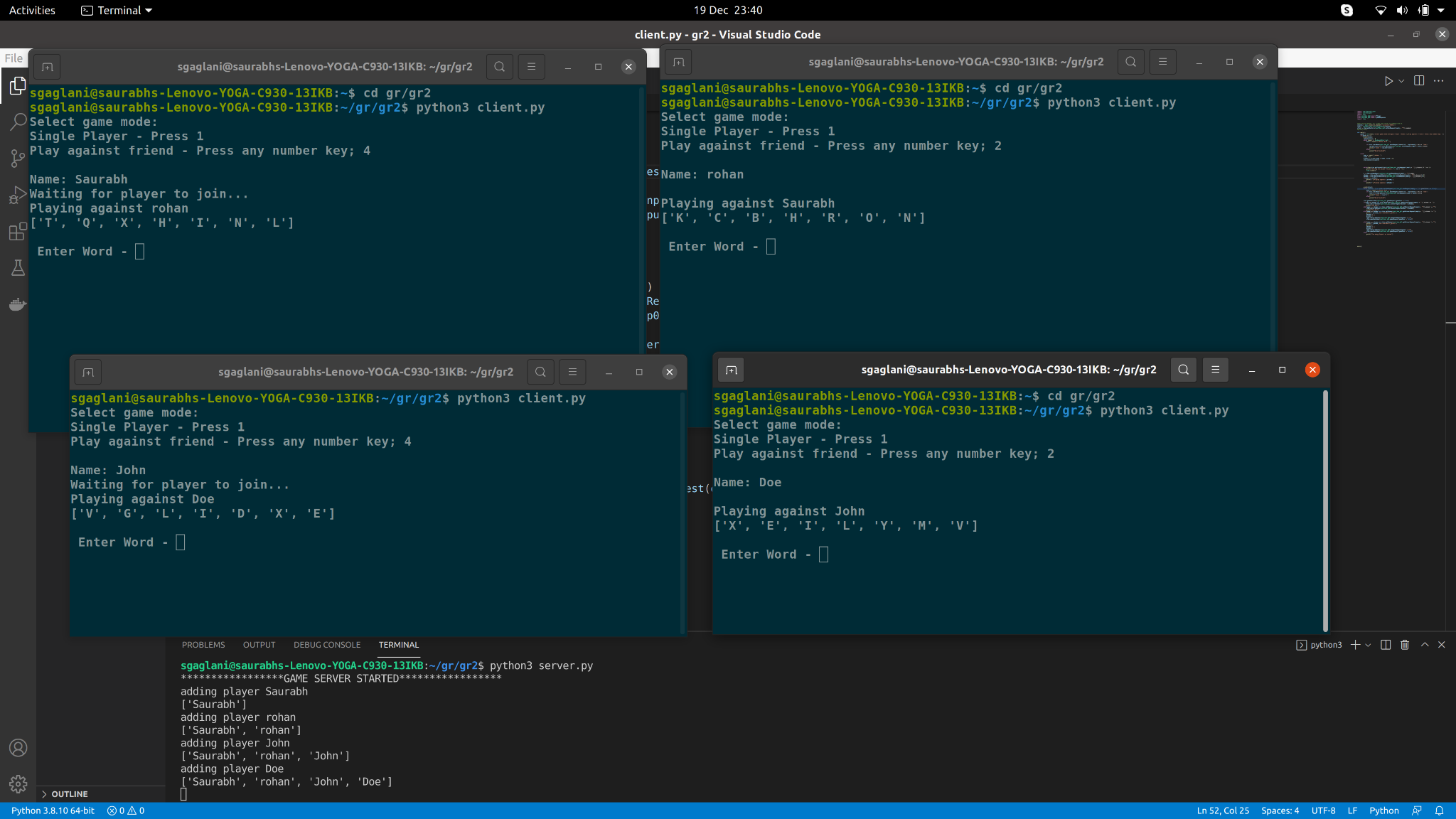Click the "adding player Saurabh" server output line

[244, 691]
